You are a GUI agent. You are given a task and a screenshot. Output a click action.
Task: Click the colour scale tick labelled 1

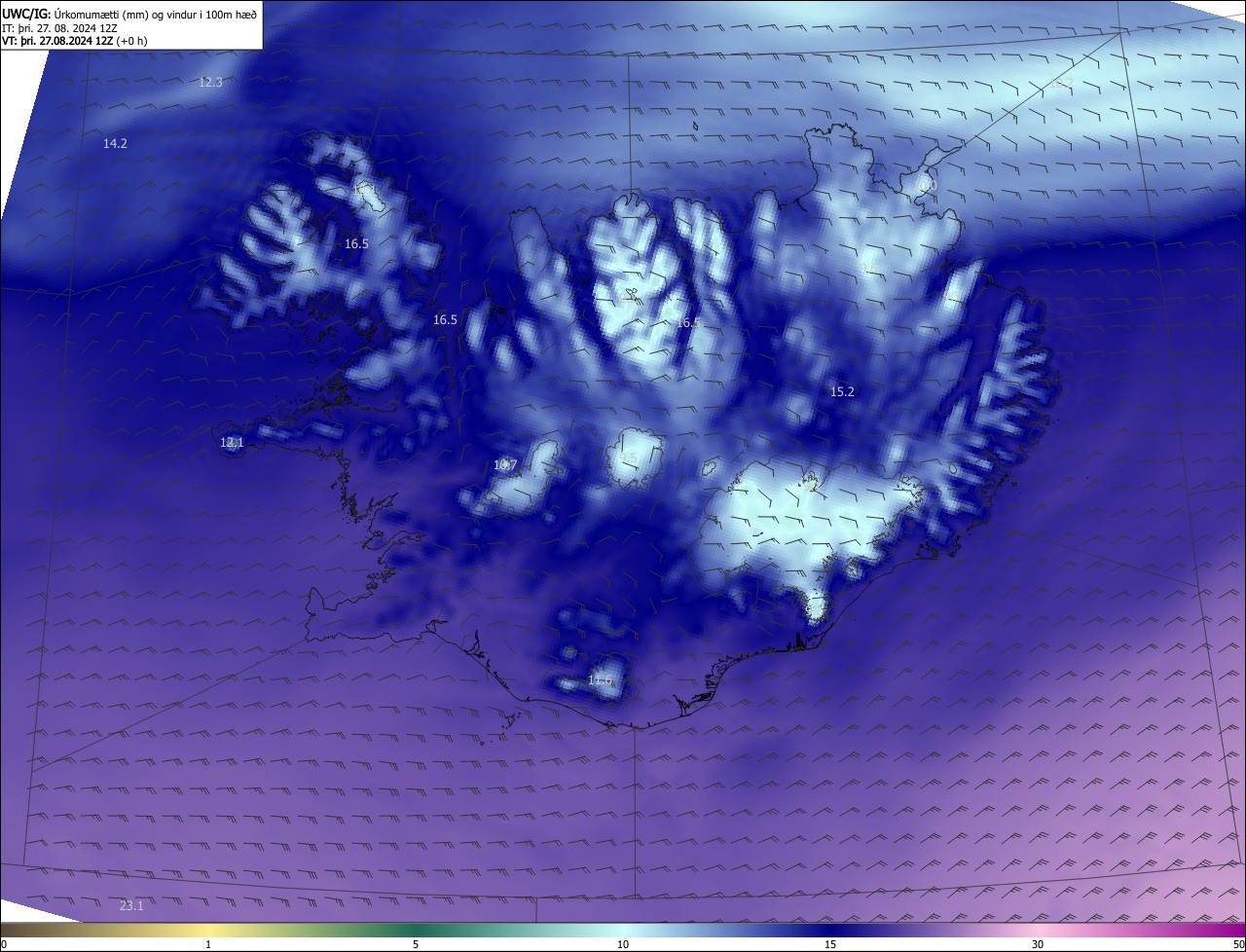tap(208, 944)
